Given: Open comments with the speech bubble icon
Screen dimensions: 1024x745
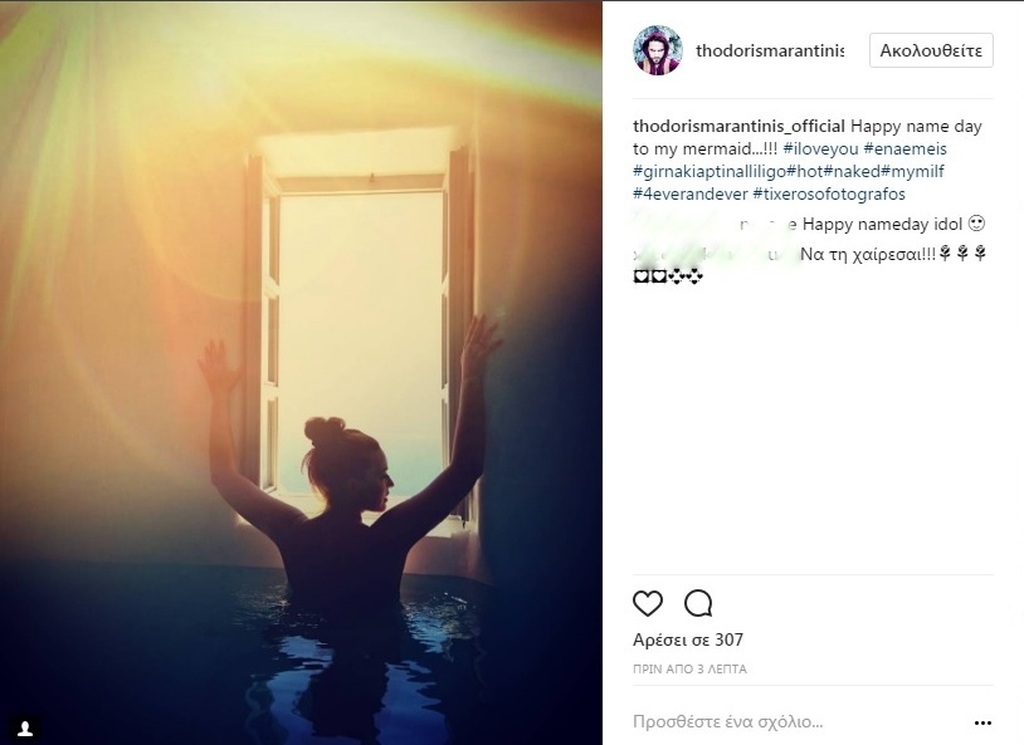Looking at the screenshot, I should 698,603.
